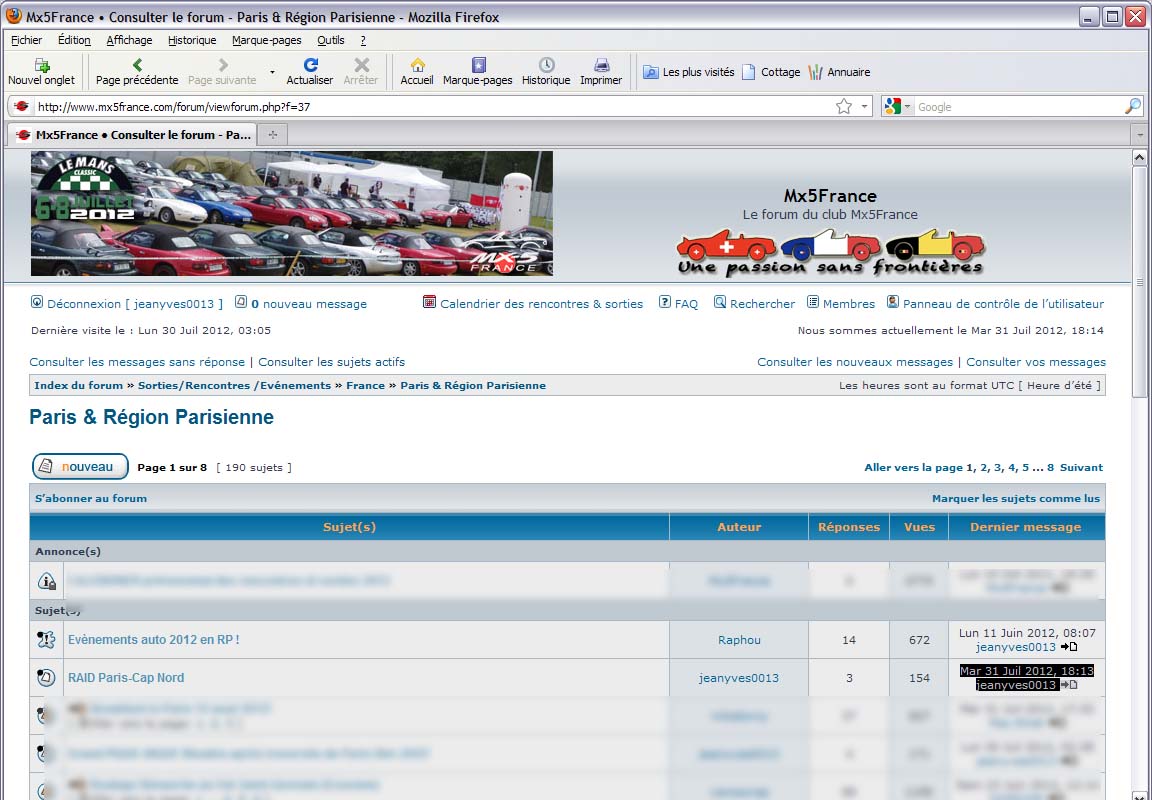Go to last post of RAID Paris-Cap Nord
This screenshot has width=1152, height=800.
1069,685
